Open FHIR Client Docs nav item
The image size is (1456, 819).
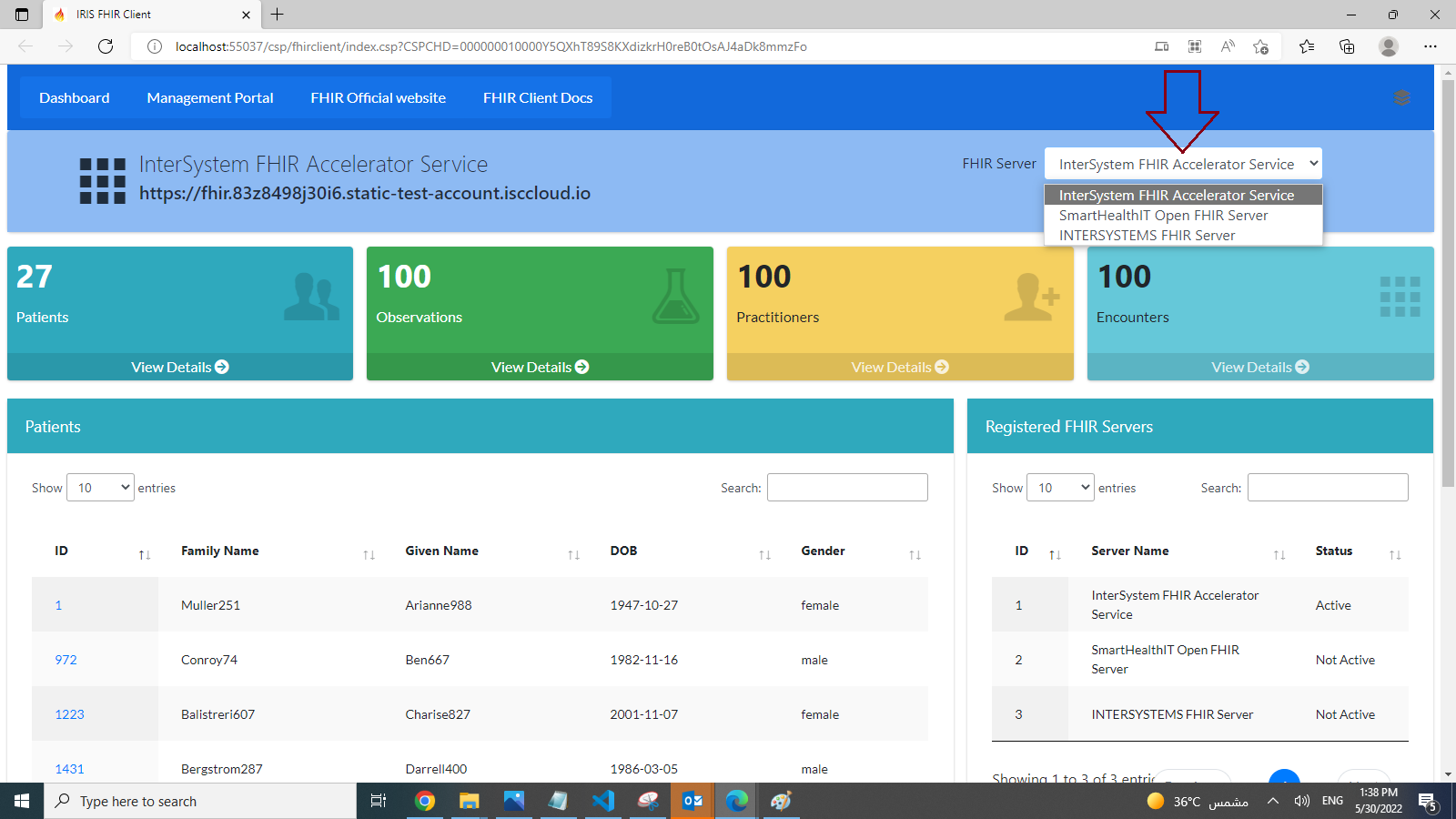click(x=538, y=97)
